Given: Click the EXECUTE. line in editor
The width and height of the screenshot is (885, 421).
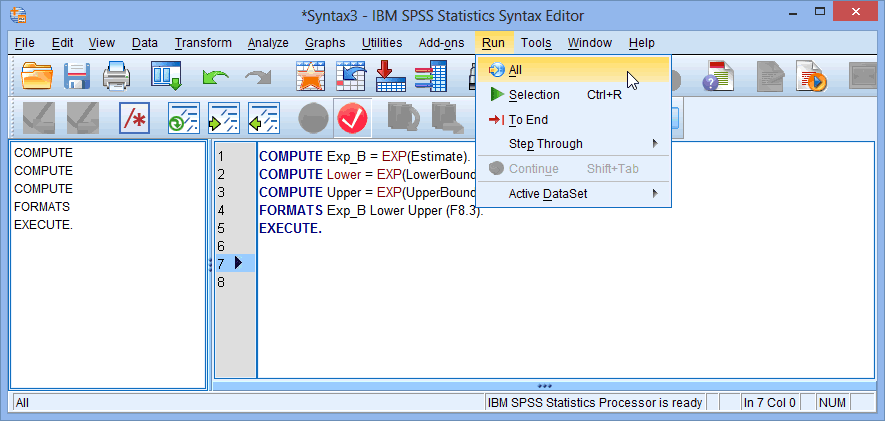Looking at the screenshot, I should (x=290, y=229).
